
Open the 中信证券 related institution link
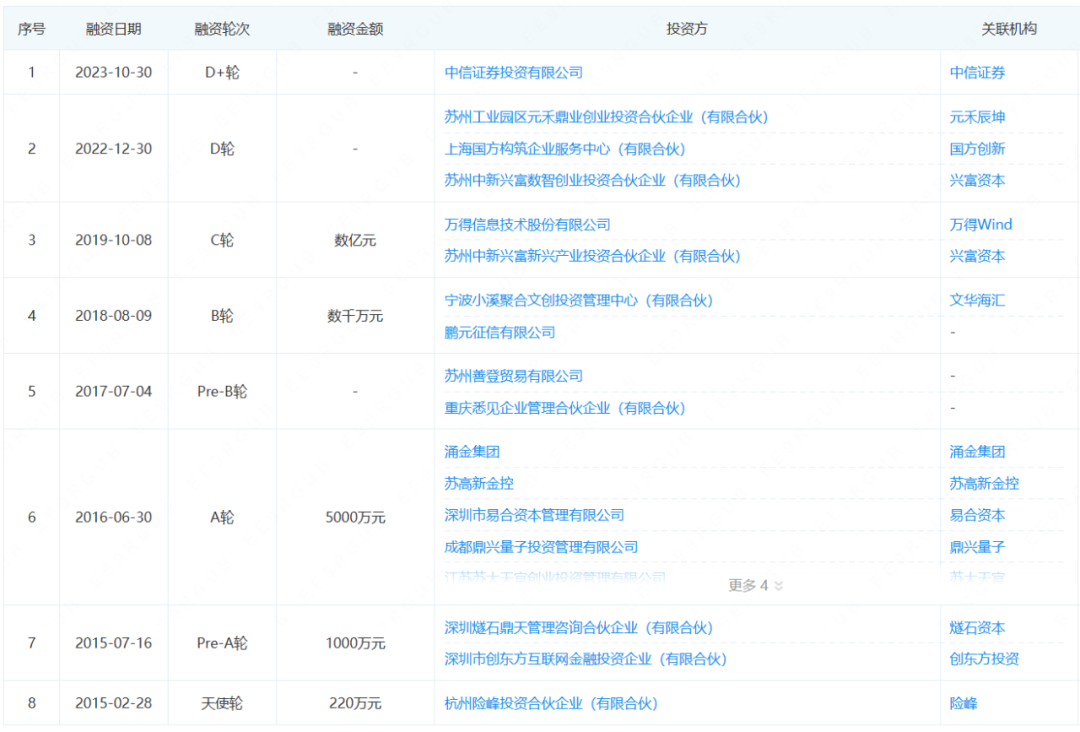[x=975, y=72]
